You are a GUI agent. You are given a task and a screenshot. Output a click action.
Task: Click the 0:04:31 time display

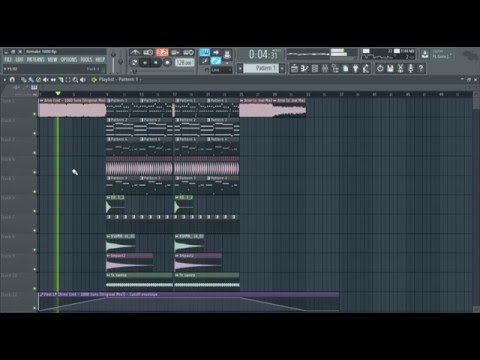[263, 54]
